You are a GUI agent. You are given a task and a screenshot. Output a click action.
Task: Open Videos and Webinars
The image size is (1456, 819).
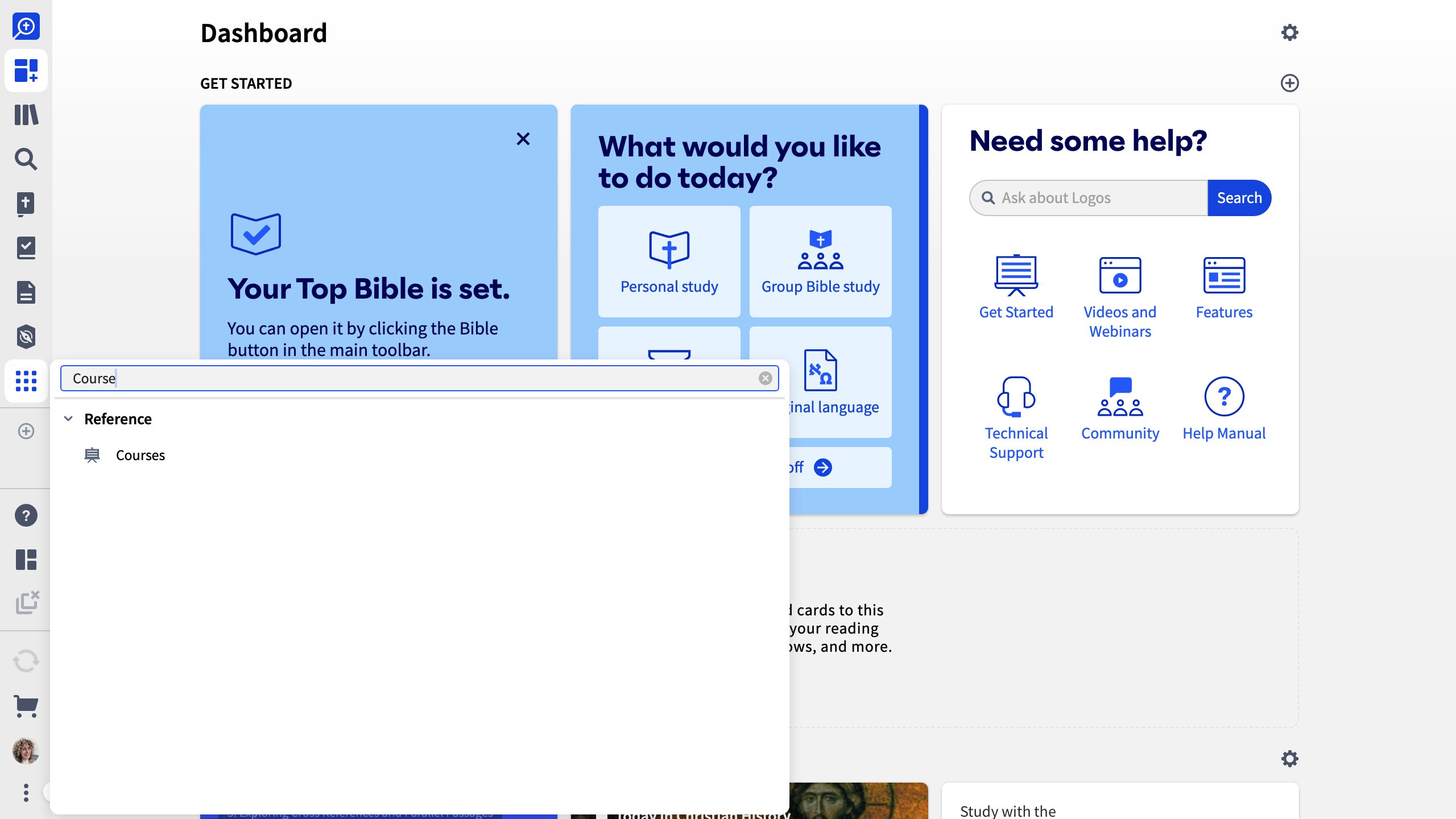1120,297
